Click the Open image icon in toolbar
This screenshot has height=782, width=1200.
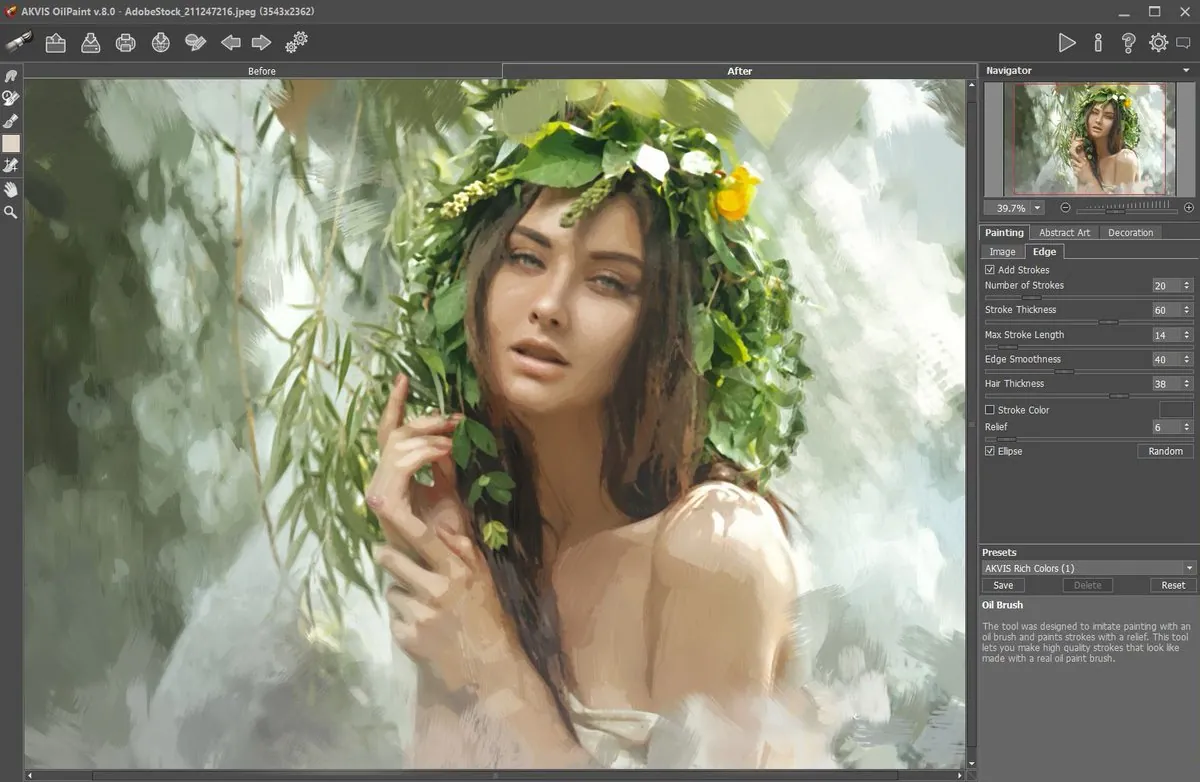56,42
